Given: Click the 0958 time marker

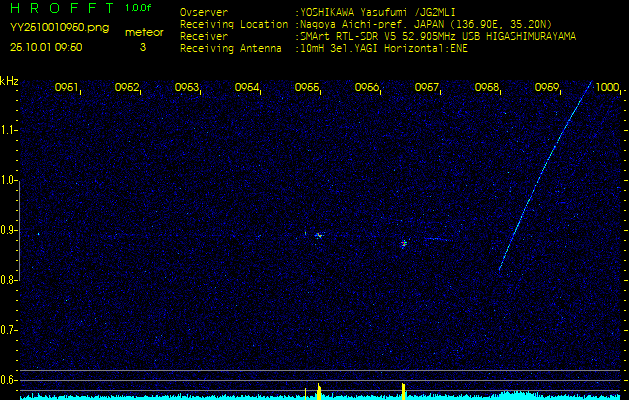Looking at the screenshot, I should (x=486, y=87).
